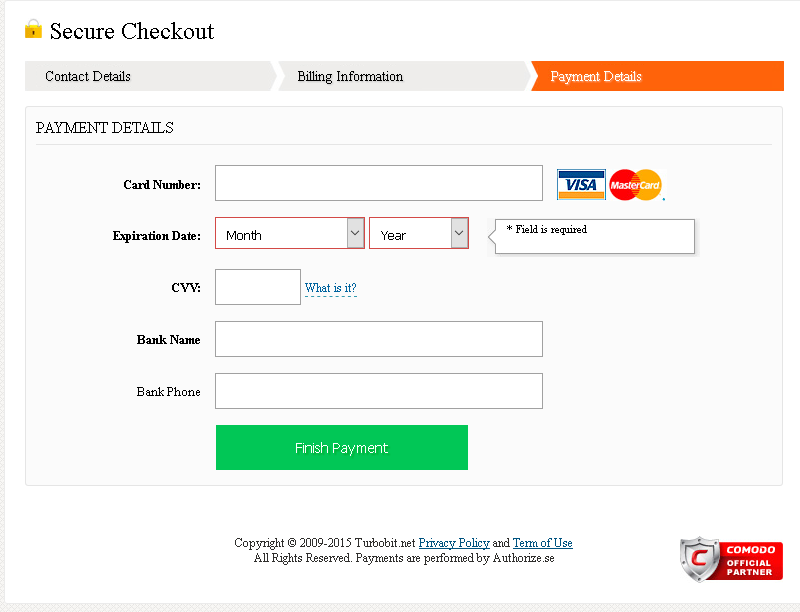Switch to the Billing Information step
800x612 pixels.
tap(350, 76)
